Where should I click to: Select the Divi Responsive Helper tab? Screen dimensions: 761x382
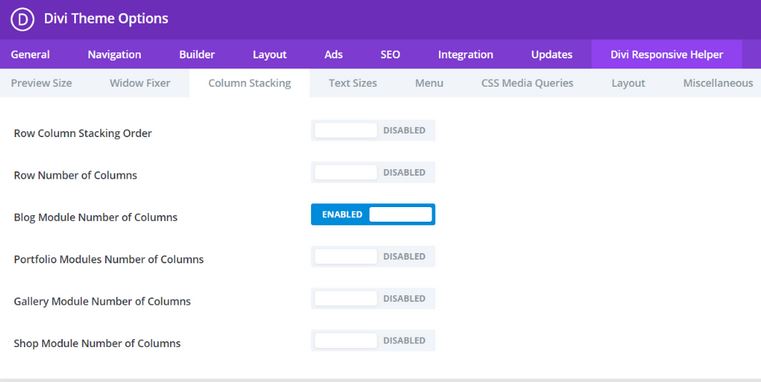click(667, 54)
